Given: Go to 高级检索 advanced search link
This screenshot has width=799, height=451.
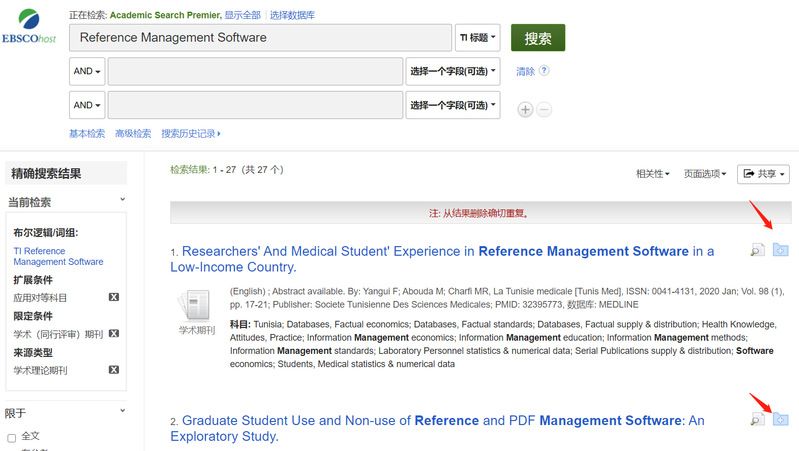Looking at the screenshot, I should tap(132, 134).
